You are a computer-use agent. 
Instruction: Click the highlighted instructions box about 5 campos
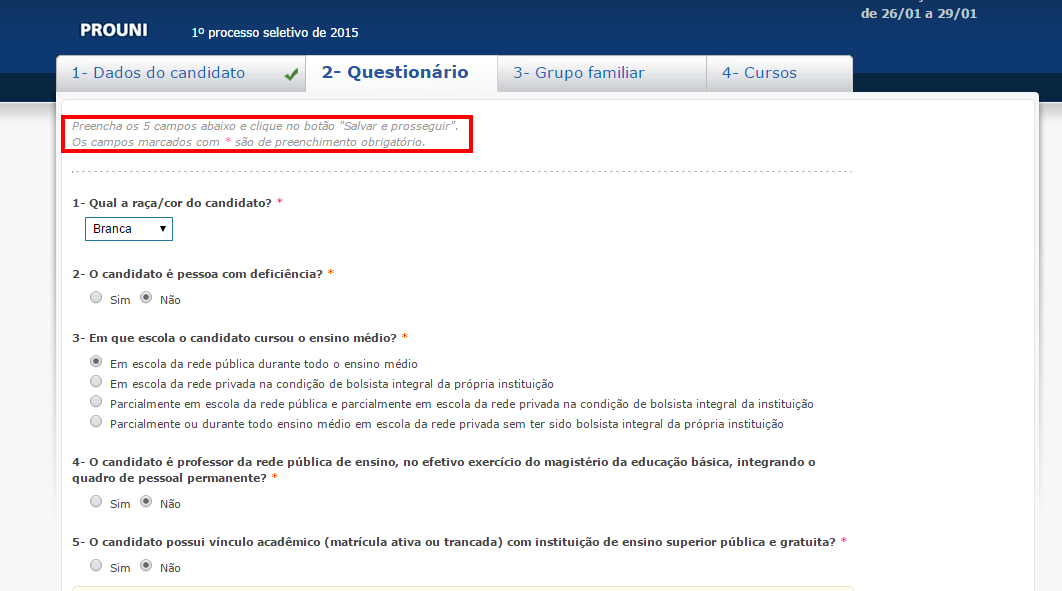click(267, 134)
